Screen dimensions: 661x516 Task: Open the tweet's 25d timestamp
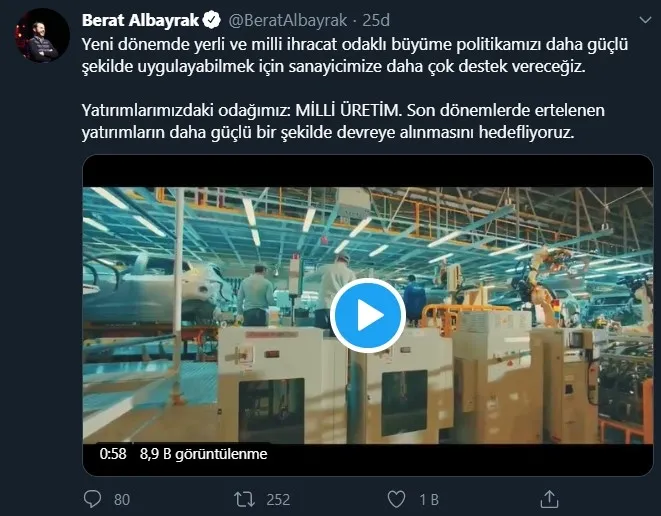pos(376,20)
